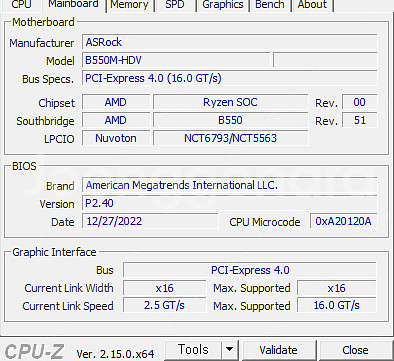
Task: Click the empty field next to Model
Action: 325,60
